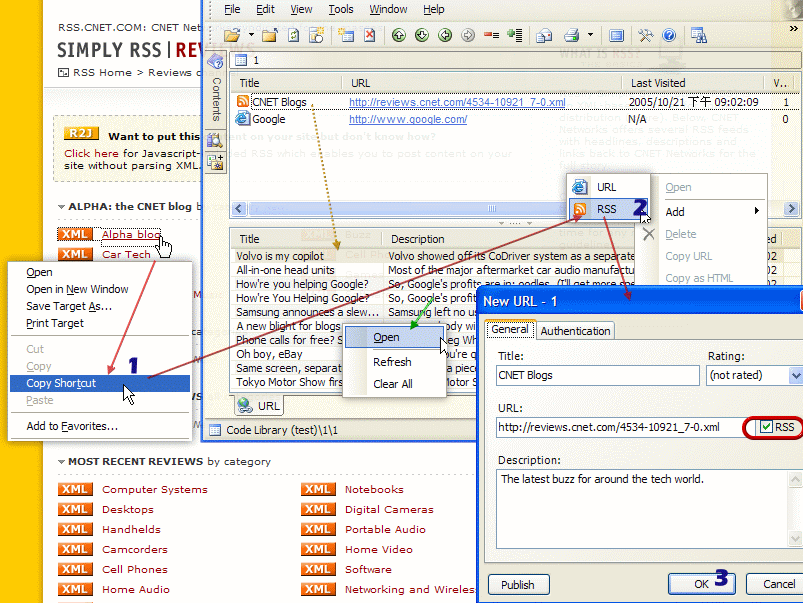
Task: Click the XML badge next to Alpha blog
Action: 75,234
